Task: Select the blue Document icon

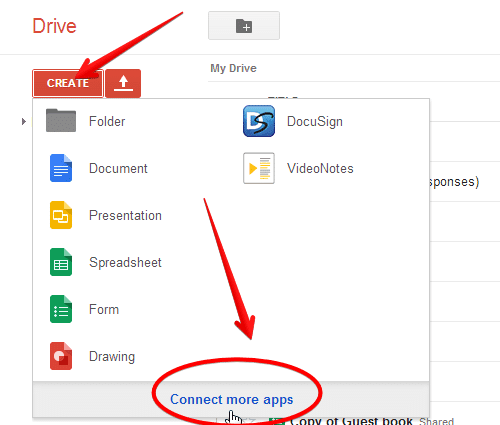Action: [61, 168]
